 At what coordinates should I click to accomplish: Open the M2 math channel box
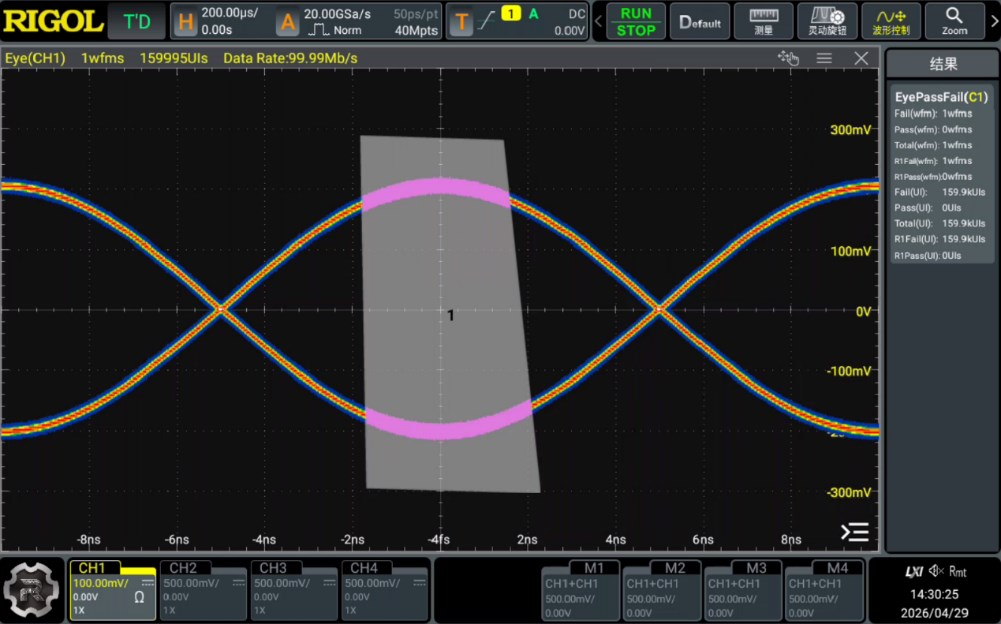(663, 591)
